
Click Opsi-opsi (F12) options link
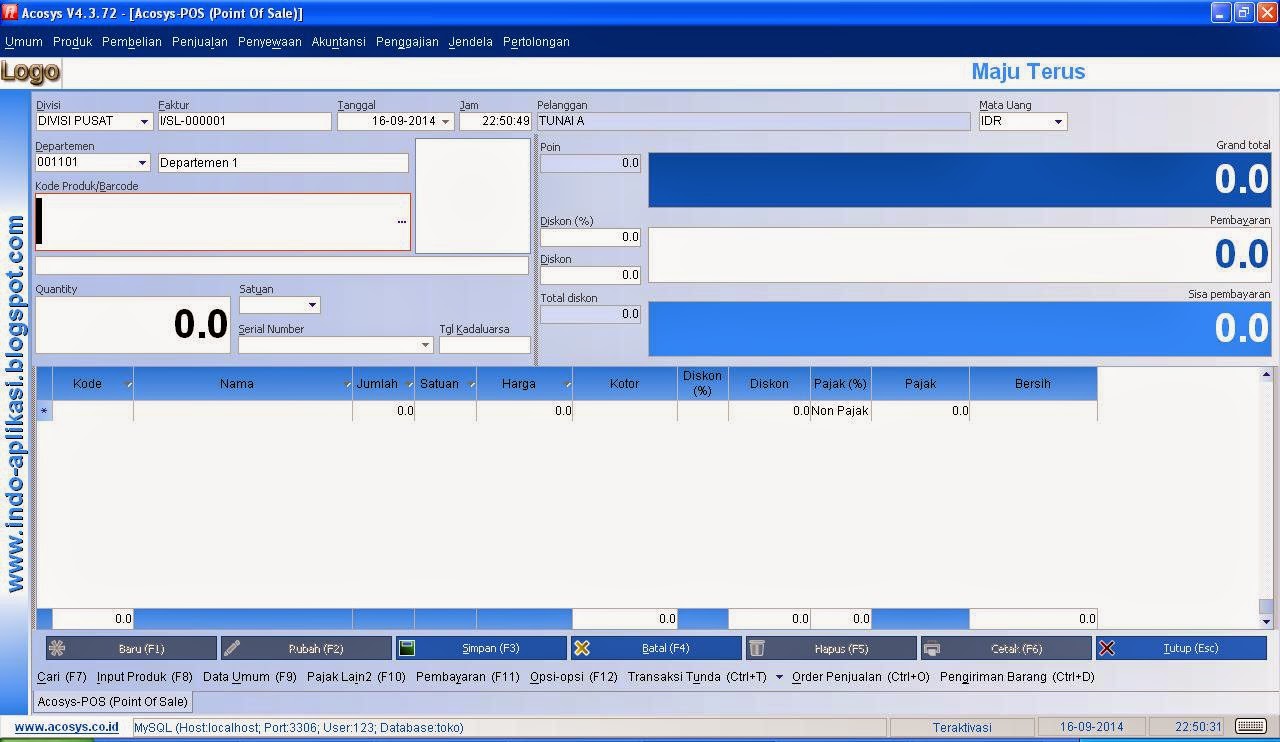tap(574, 677)
